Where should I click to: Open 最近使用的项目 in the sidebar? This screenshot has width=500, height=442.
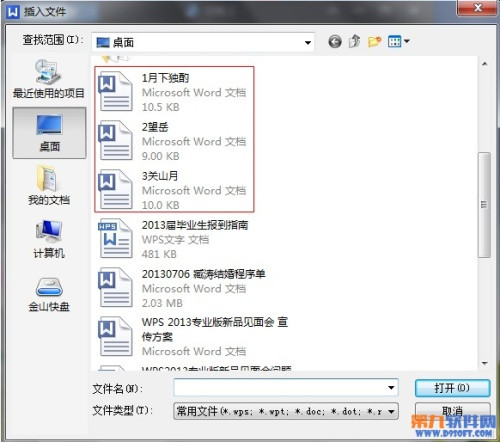click(49, 79)
